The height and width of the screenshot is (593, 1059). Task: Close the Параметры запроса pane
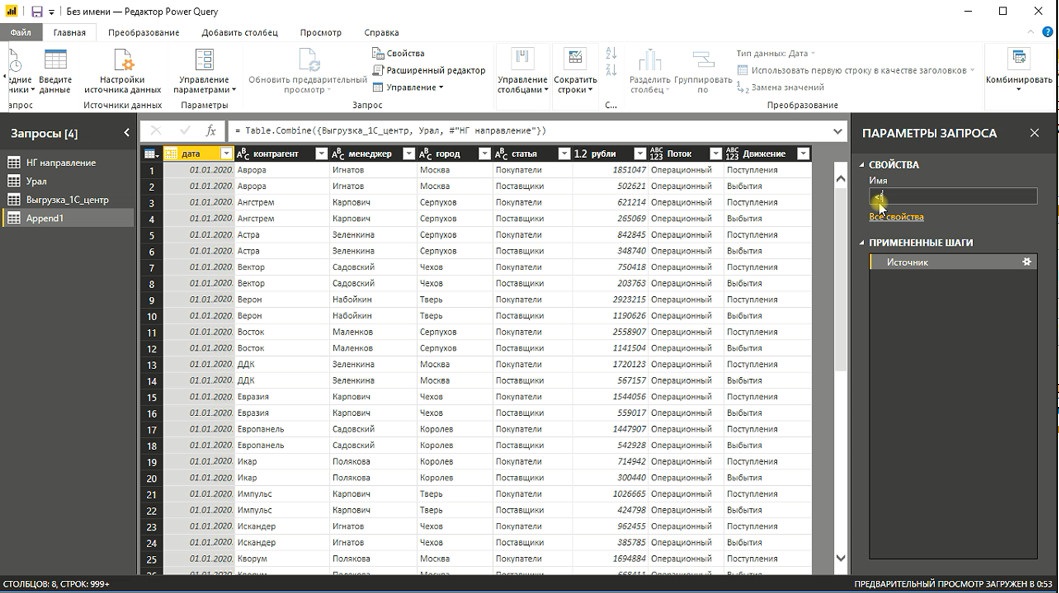(1034, 133)
